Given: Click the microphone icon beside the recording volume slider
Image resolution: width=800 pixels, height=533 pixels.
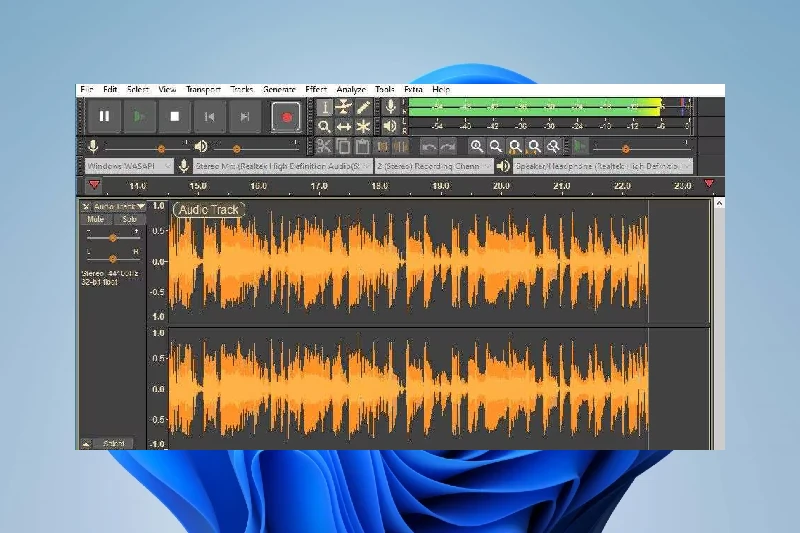Looking at the screenshot, I should [93, 147].
